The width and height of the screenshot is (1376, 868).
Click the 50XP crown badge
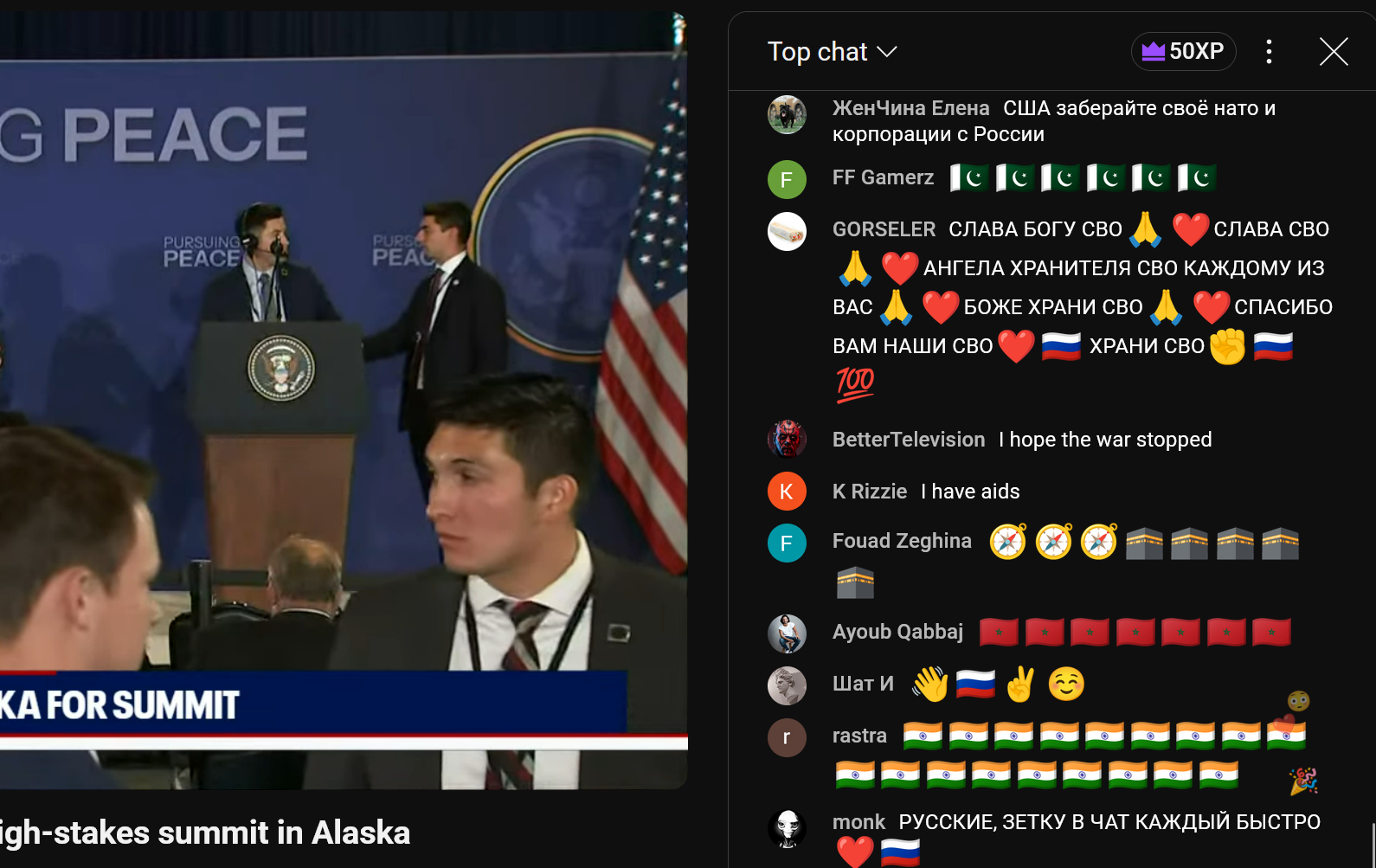pyautogui.click(x=1183, y=51)
